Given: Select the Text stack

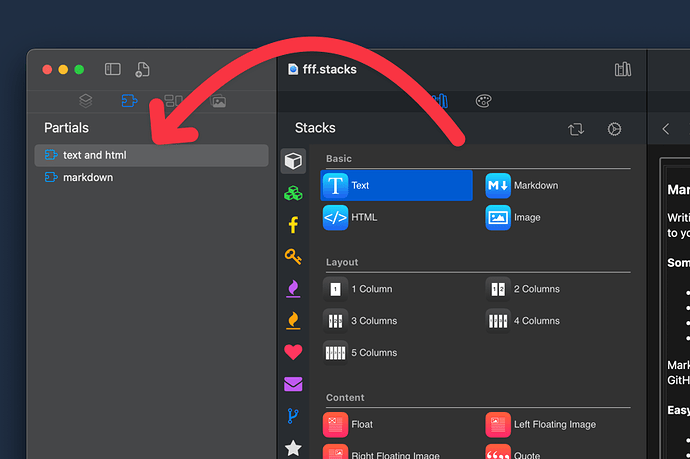Looking at the screenshot, I should 396,185.
